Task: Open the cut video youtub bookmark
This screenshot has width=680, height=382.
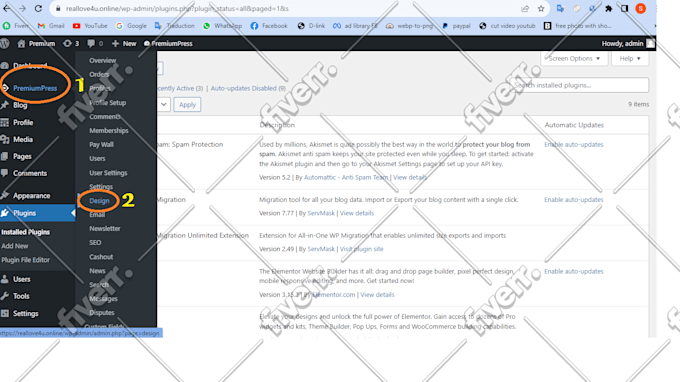Action: click(x=507, y=26)
